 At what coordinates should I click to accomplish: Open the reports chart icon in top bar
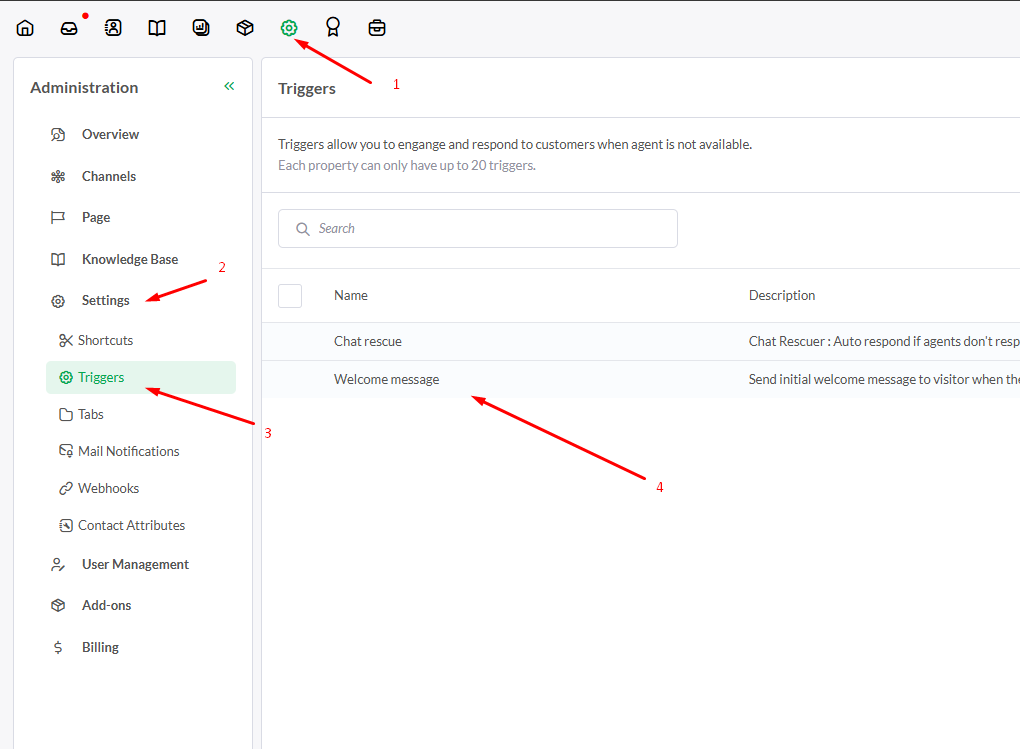point(201,28)
